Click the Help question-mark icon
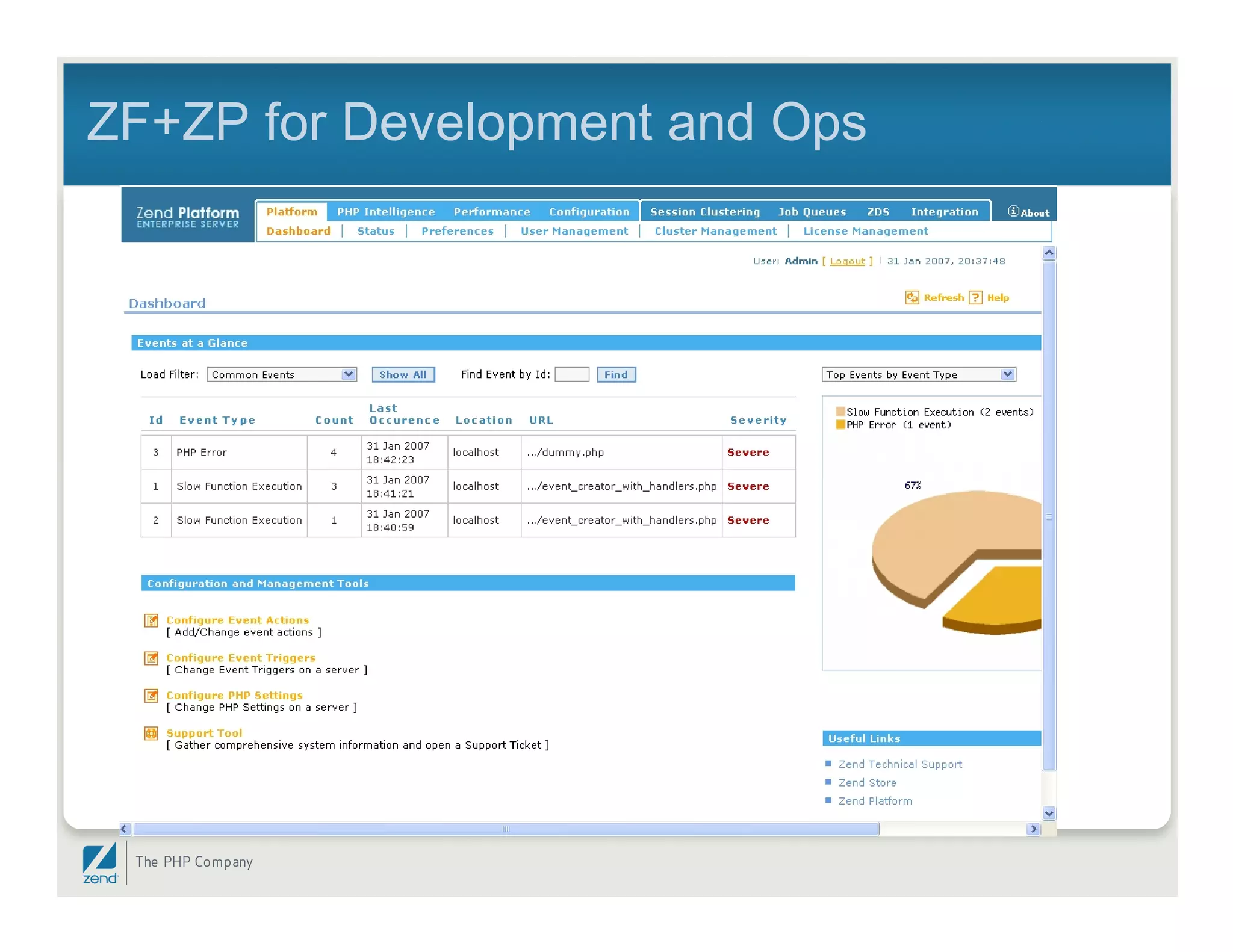 975,297
